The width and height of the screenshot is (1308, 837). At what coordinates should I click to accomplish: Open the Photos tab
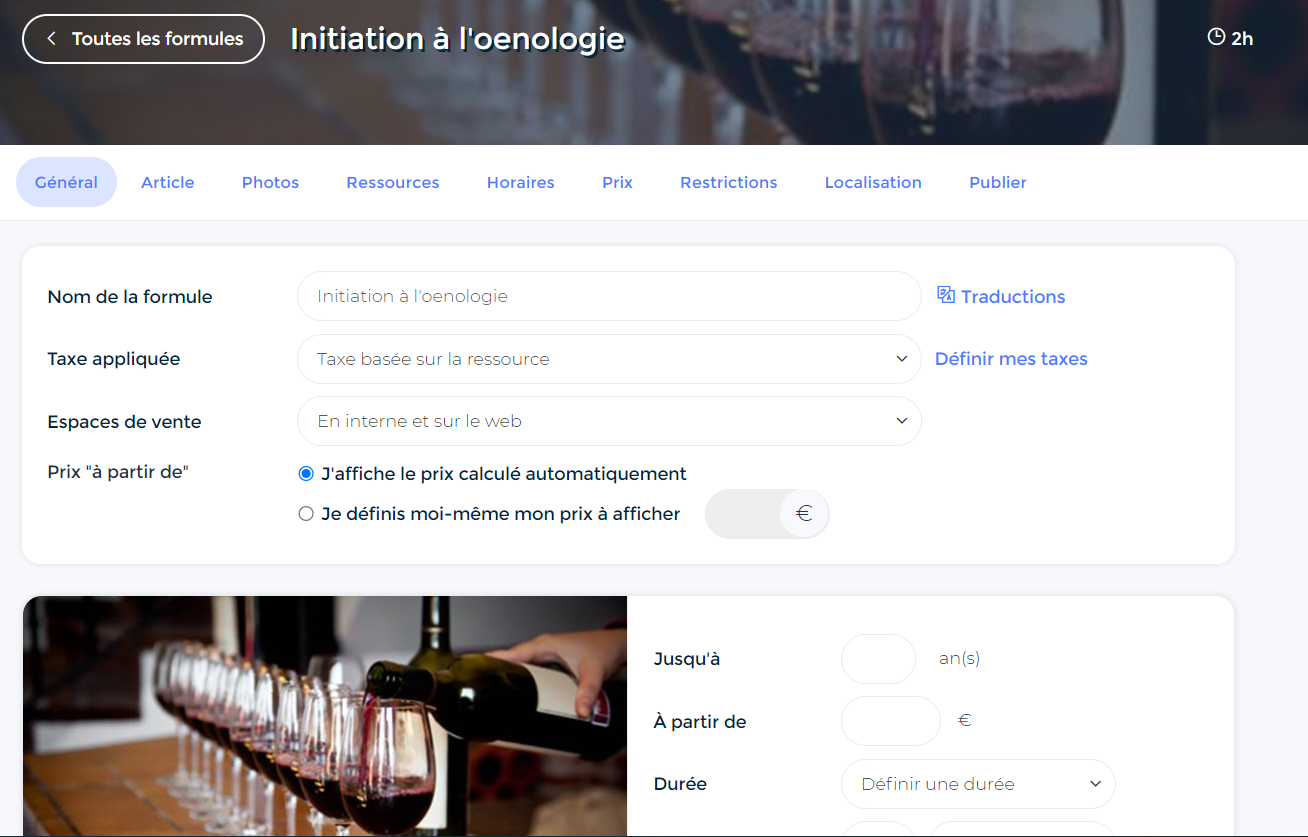[x=270, y=182]
